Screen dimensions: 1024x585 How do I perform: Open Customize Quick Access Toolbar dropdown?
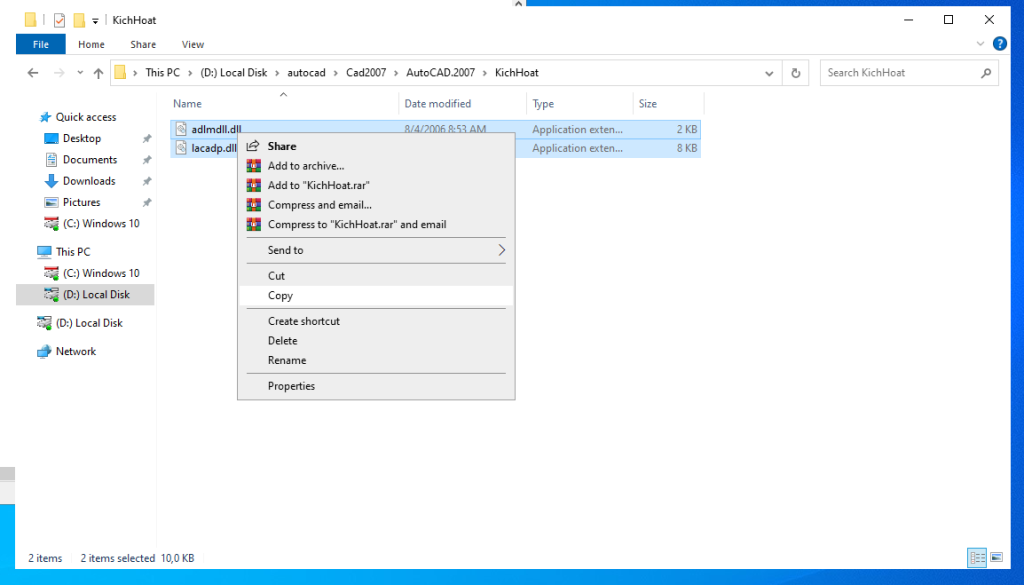pyautogui.click(x=96, y=20)
